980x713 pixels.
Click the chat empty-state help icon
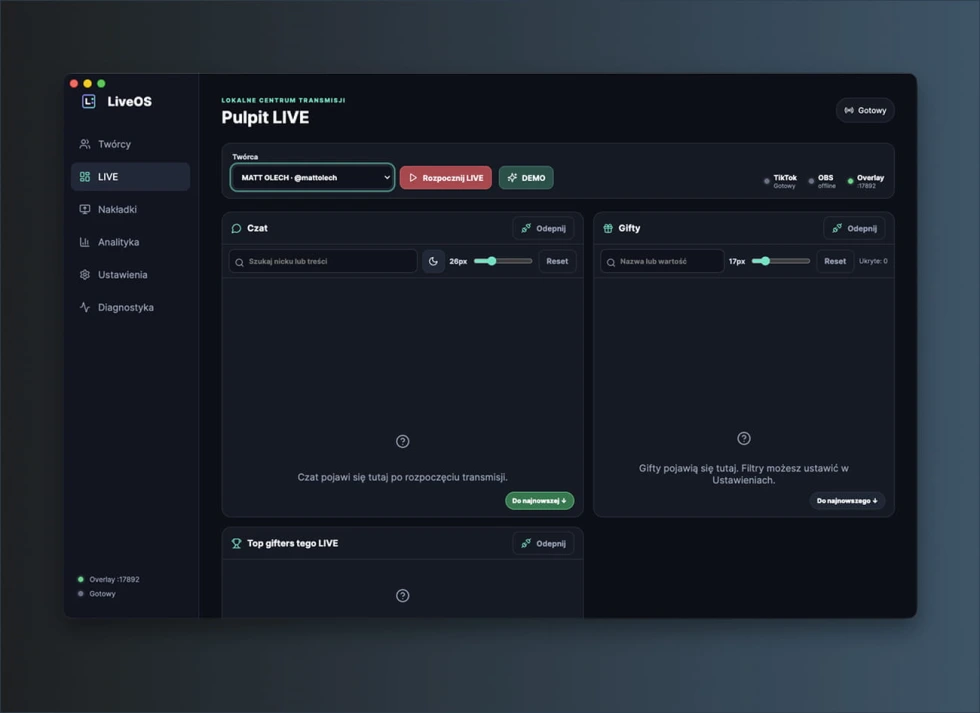402,441
